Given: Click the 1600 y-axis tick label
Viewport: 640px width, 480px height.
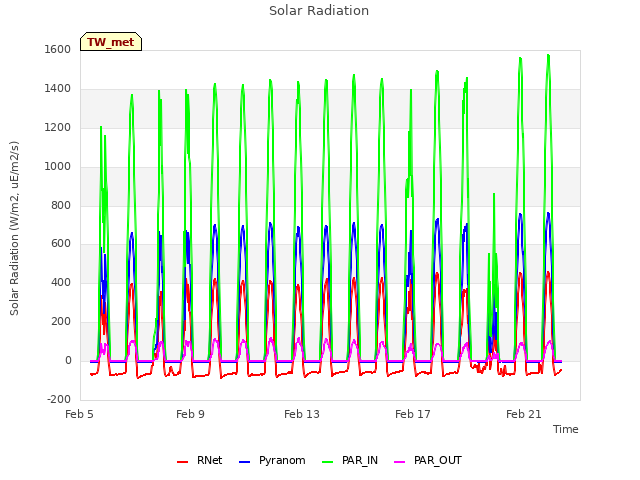Looking at the screenshot, I should point(58,49).
